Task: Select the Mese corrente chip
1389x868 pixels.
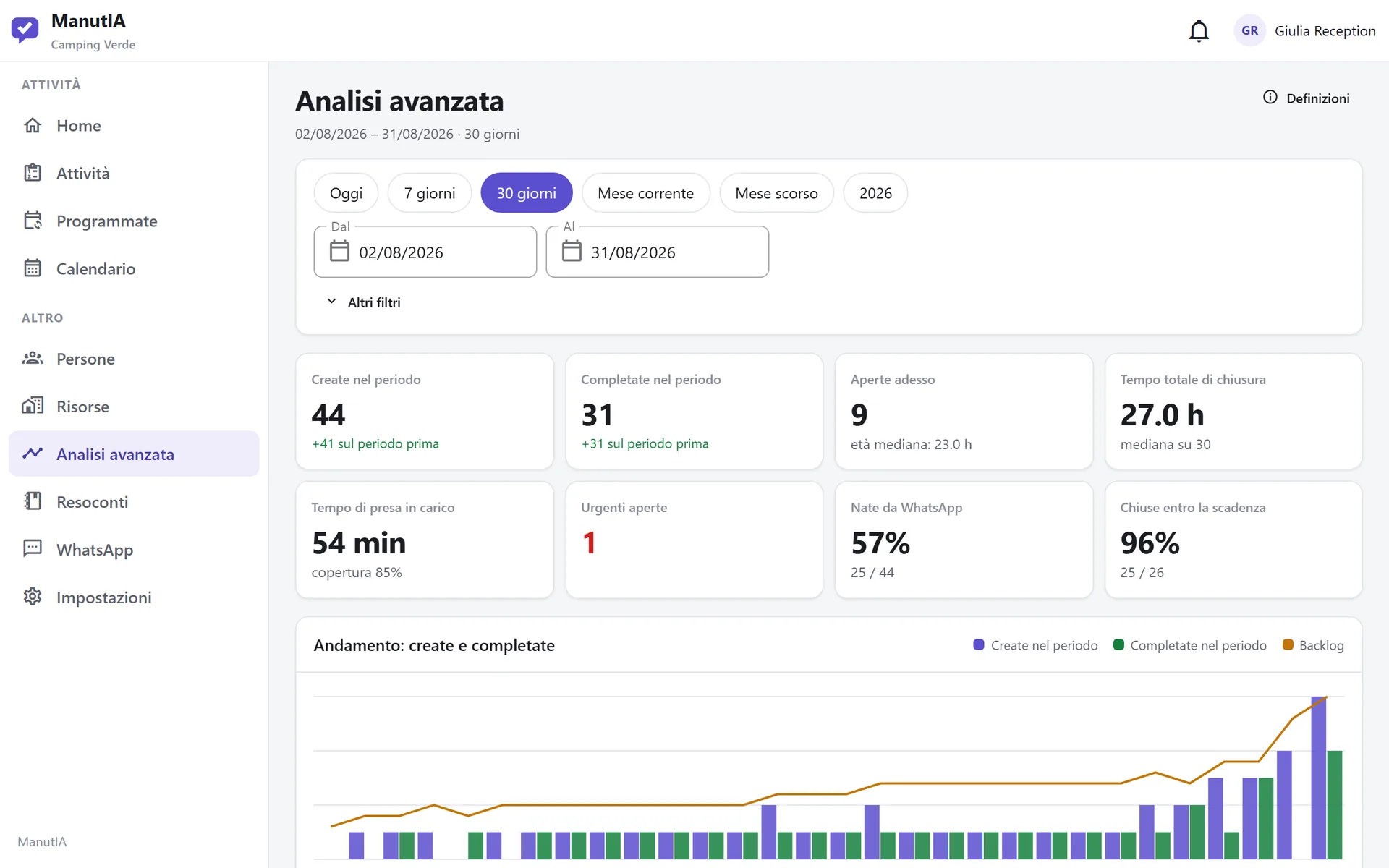Action: coord(645,193)
